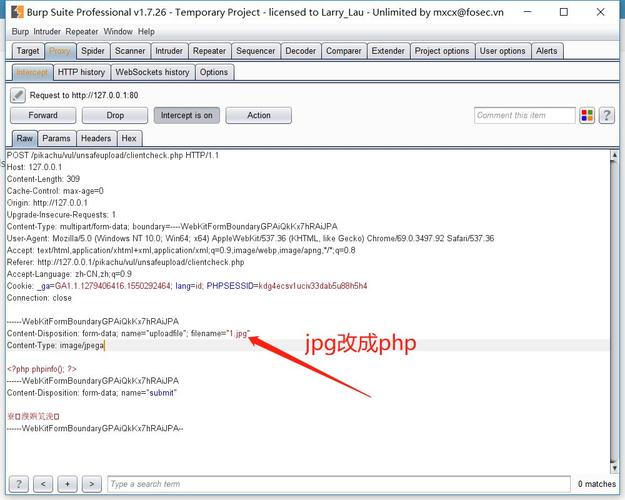The image size is (625, 500).
Task: Open the Help menu
Action: [146, 31]
